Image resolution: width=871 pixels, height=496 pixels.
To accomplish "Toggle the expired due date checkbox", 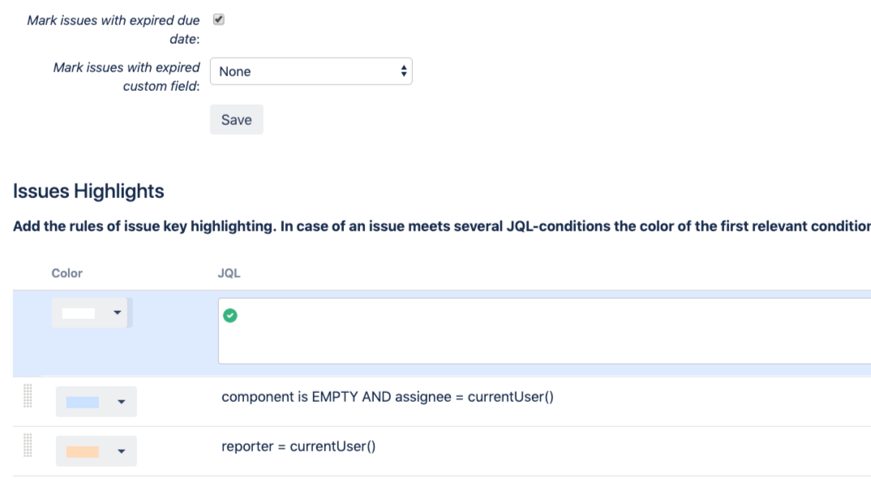I will pos(219,19).
